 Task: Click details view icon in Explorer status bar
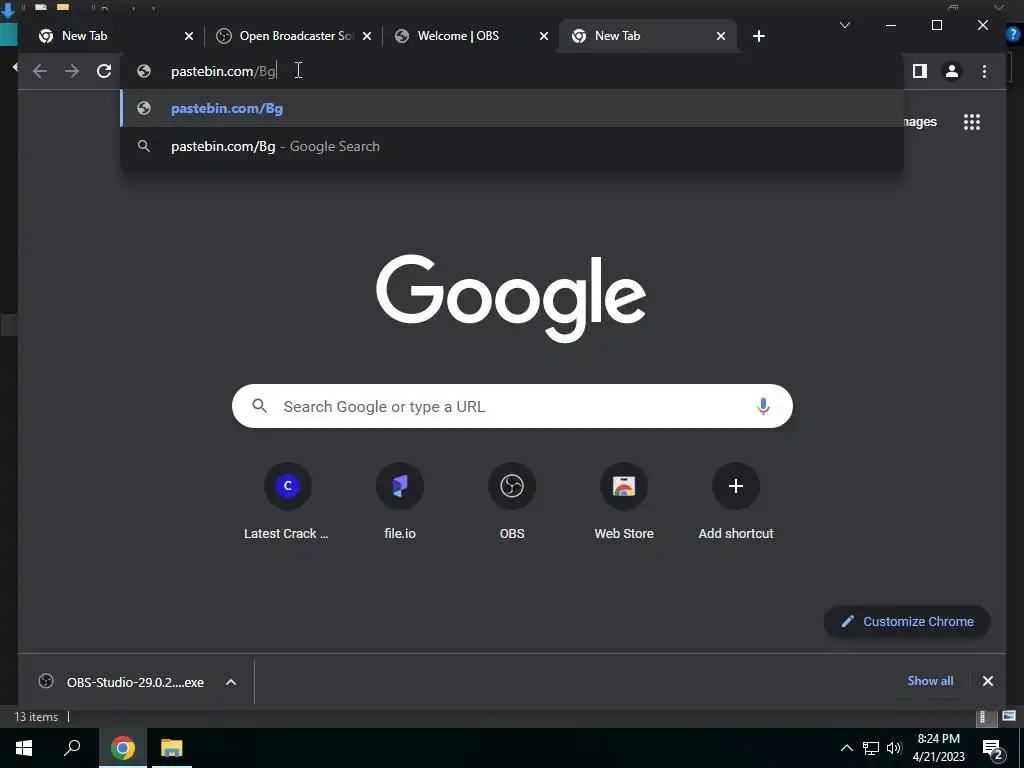[x=984, y=717]
